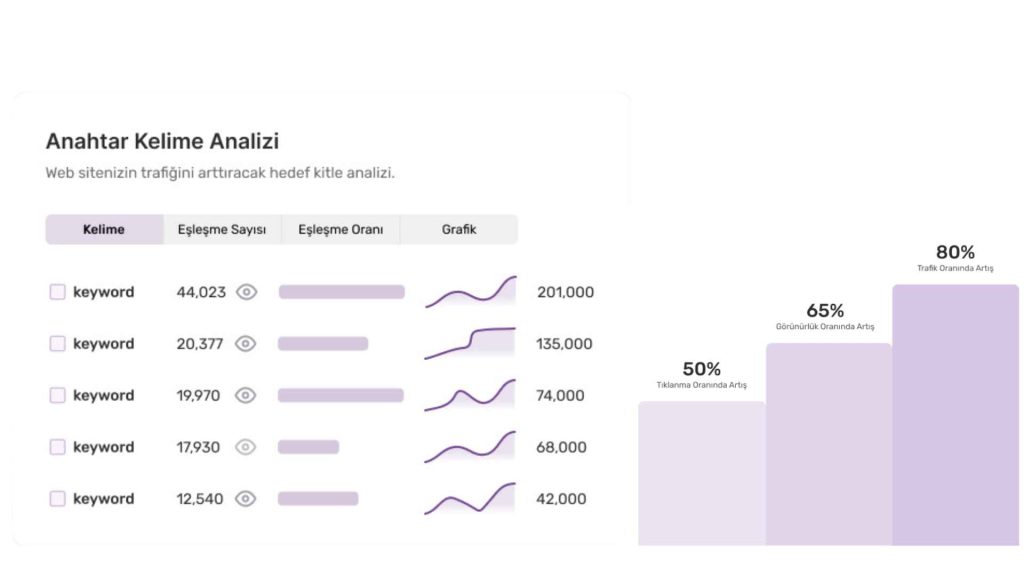Viewport: 1024px width, 576px height.
Task: Click the trend graph beside 135,000
Action: point(470,343)
